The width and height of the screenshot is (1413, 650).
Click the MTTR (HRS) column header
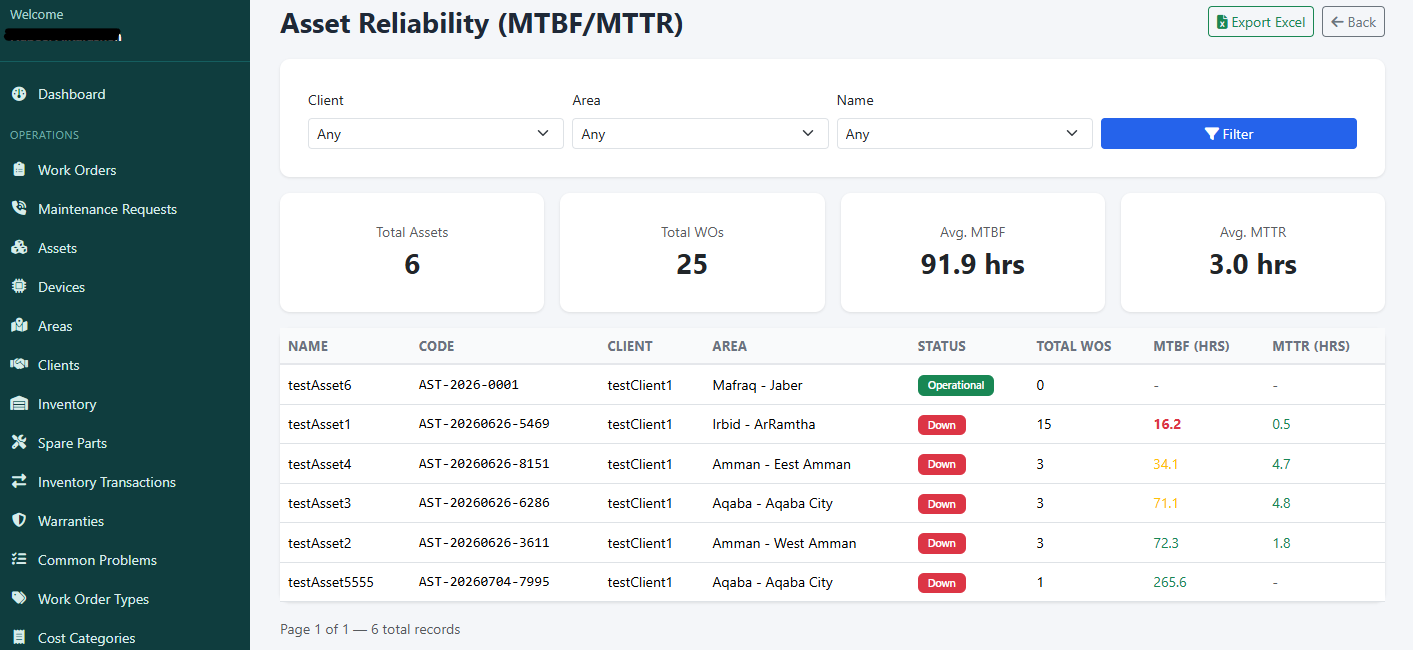[1311, 346]
